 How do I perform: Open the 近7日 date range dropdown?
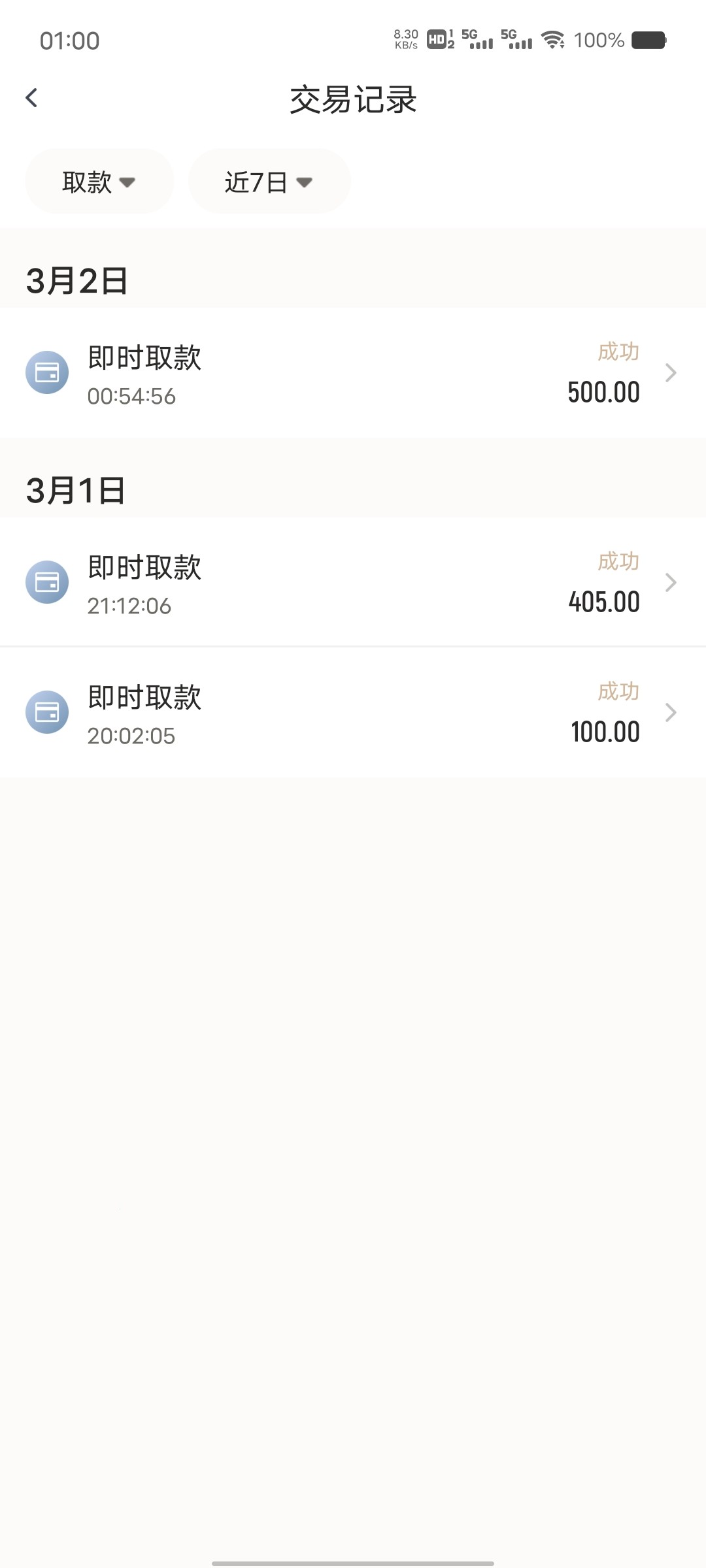coord(269,182)
